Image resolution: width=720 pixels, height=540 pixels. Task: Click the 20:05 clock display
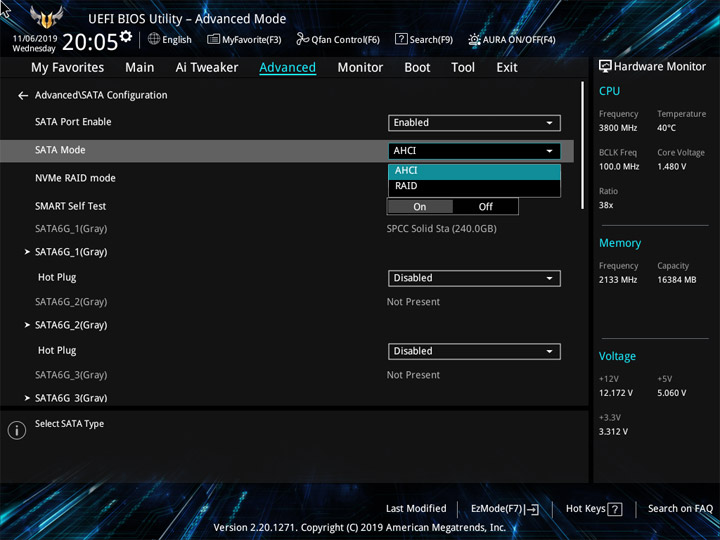90,42
